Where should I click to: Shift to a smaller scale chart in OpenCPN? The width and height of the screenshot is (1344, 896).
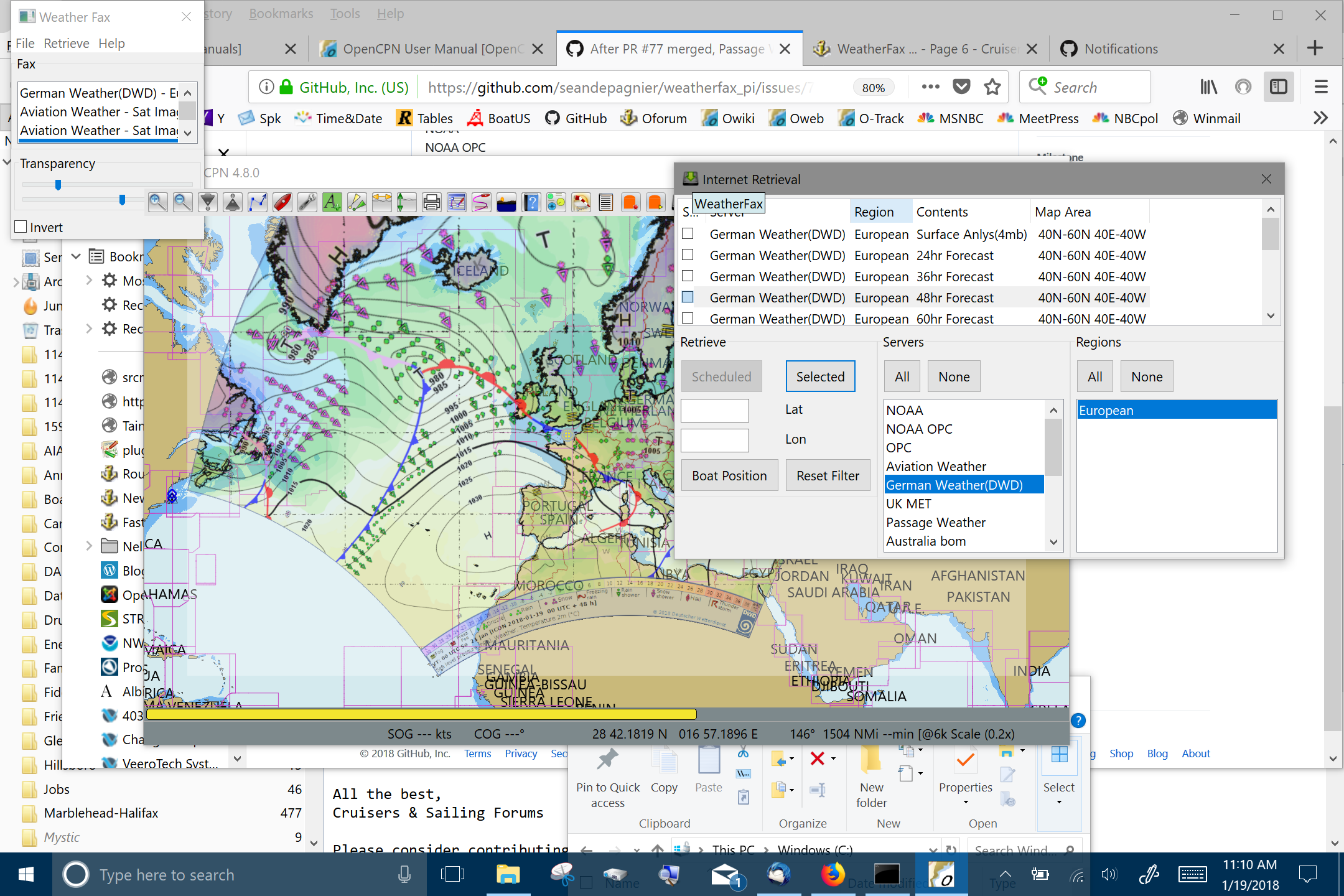pos(233,202)
